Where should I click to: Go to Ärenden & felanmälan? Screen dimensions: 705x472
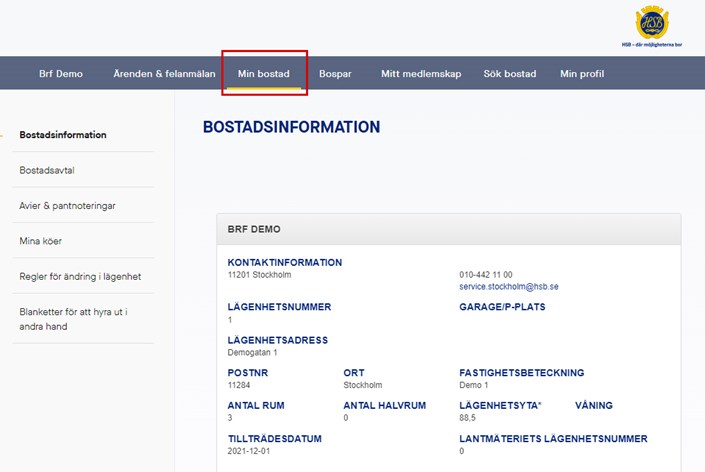point(164,74)
